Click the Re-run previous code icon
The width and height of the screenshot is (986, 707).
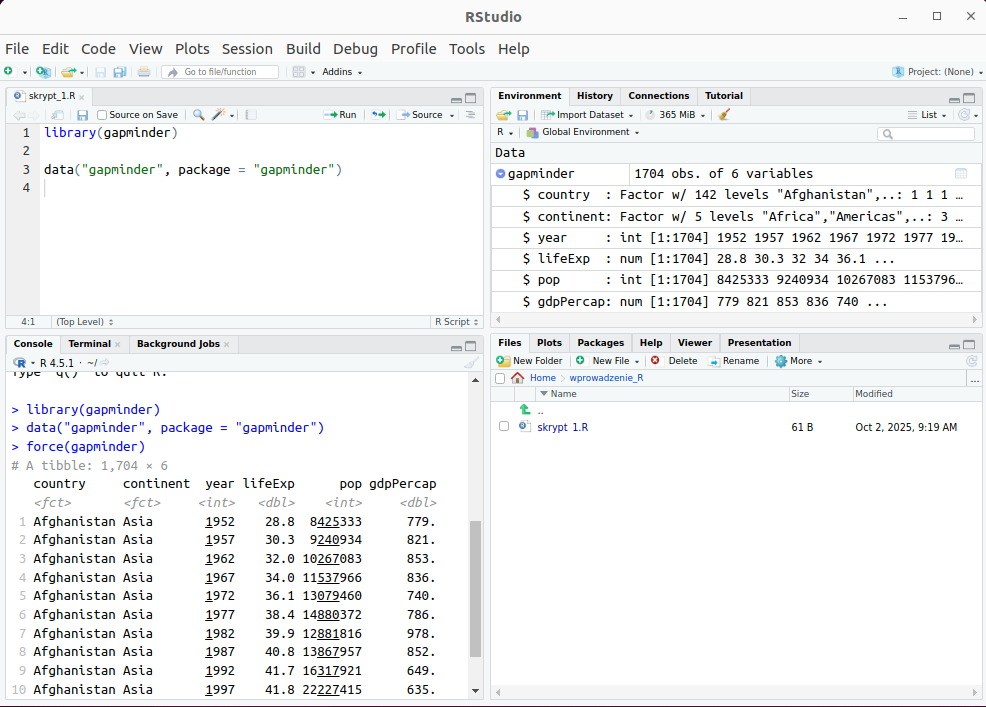(x=379, y=114)
